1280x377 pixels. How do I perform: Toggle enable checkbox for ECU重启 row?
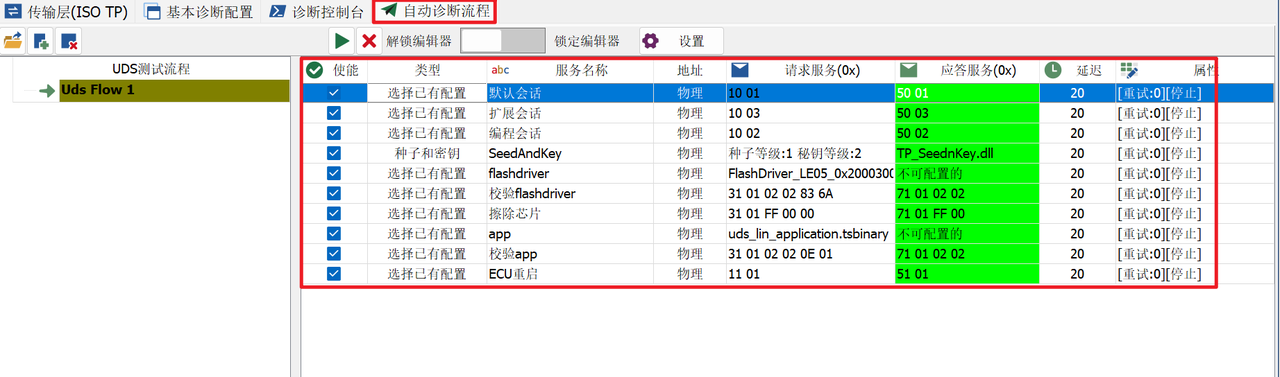[334, 273]
